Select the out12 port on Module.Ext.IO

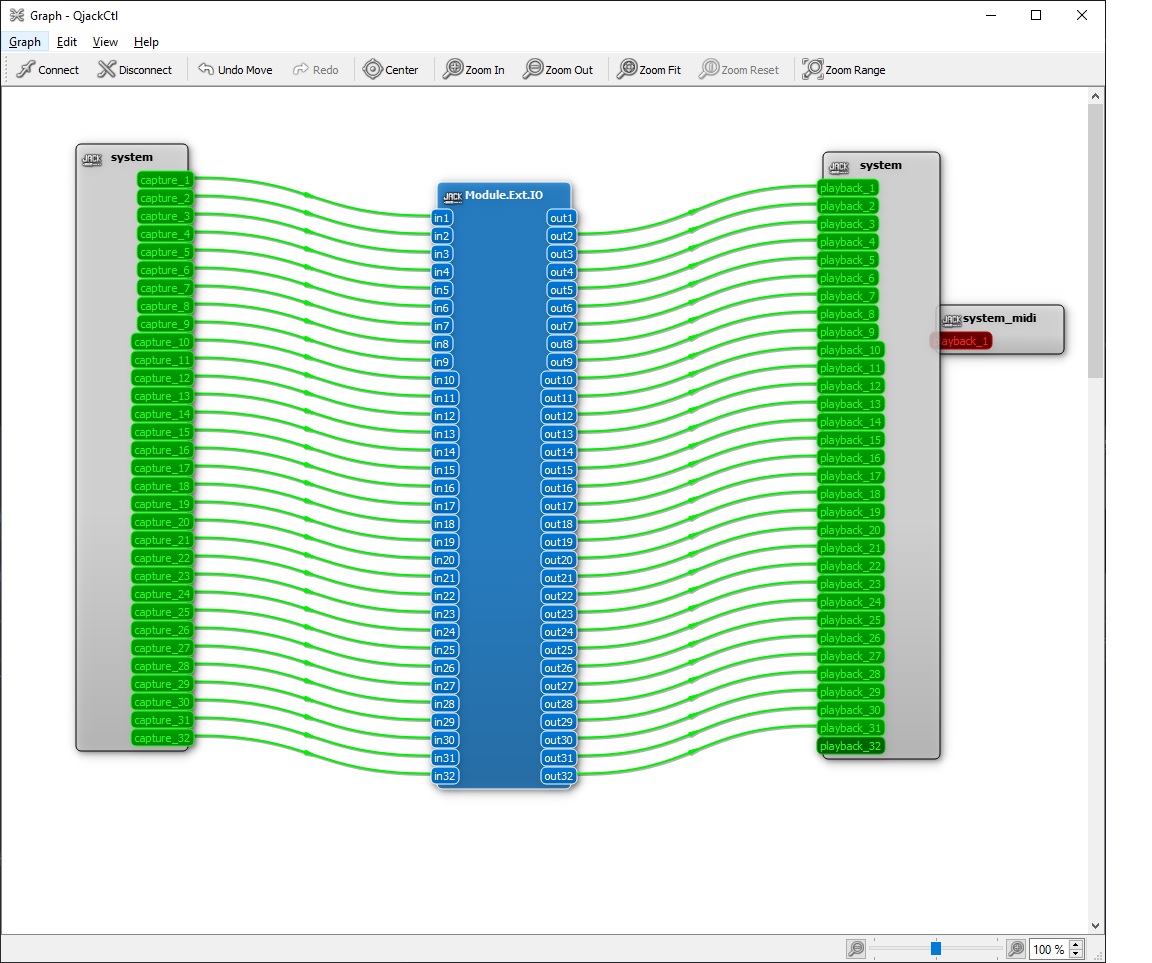[558, 416]
